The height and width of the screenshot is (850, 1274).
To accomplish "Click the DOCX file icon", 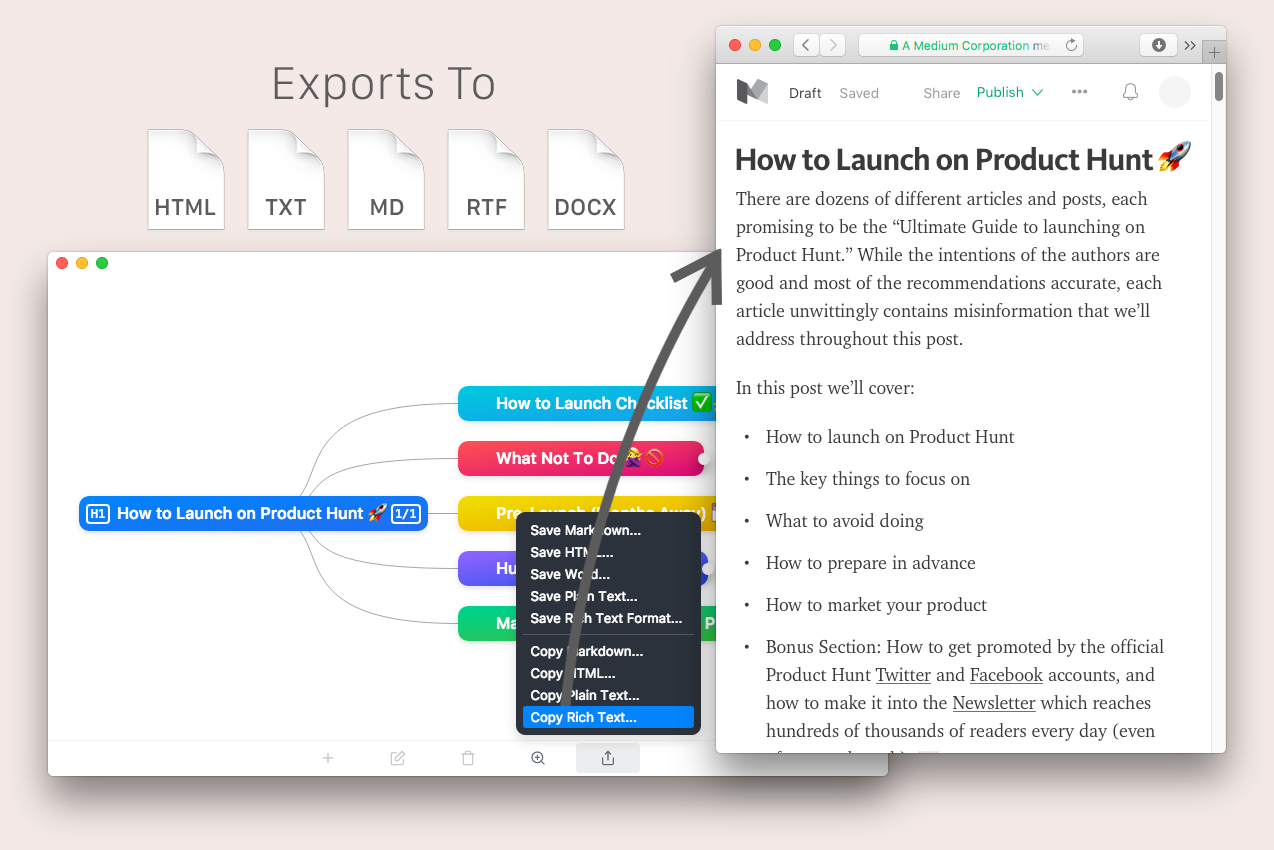I will click(586, 179).
